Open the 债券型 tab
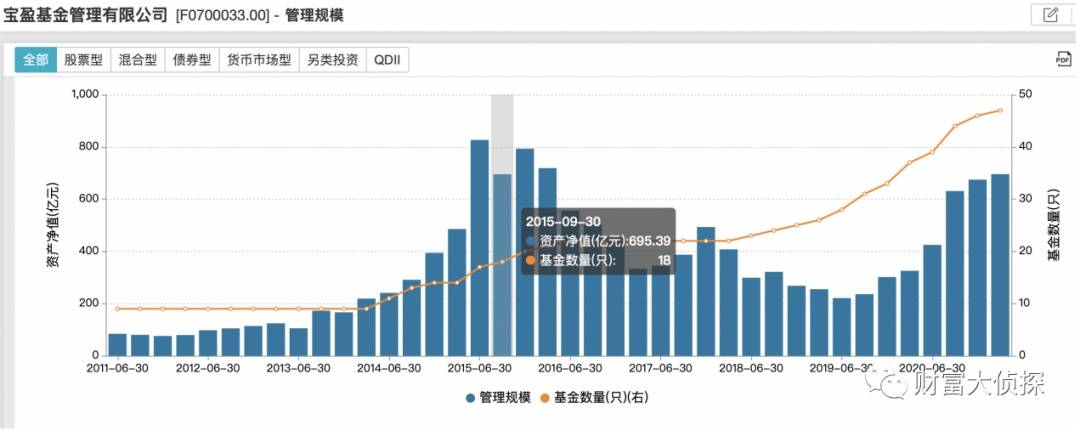This screenshot has height=431, width=1080. tap(192, 60)
